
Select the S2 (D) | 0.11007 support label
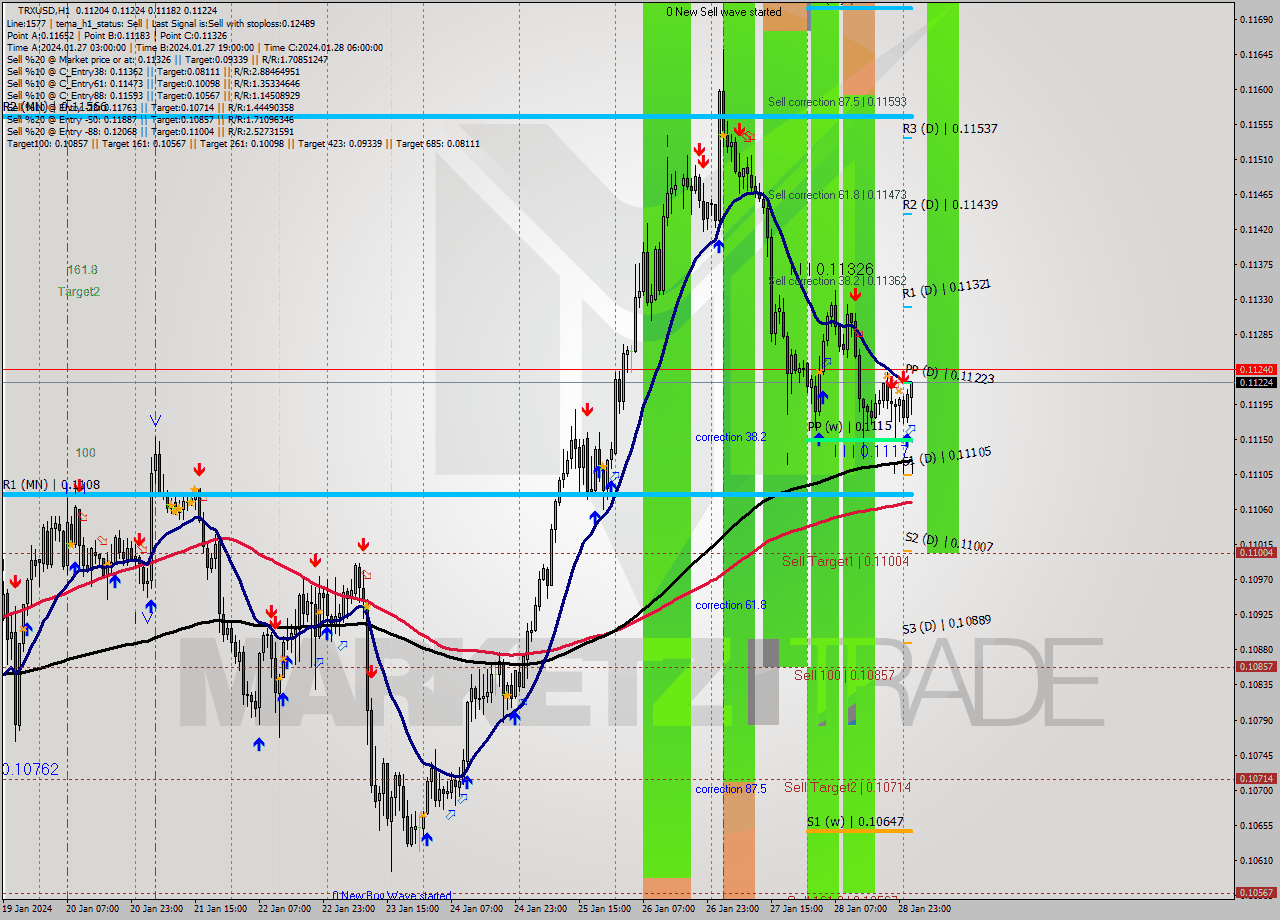(948, 541)
